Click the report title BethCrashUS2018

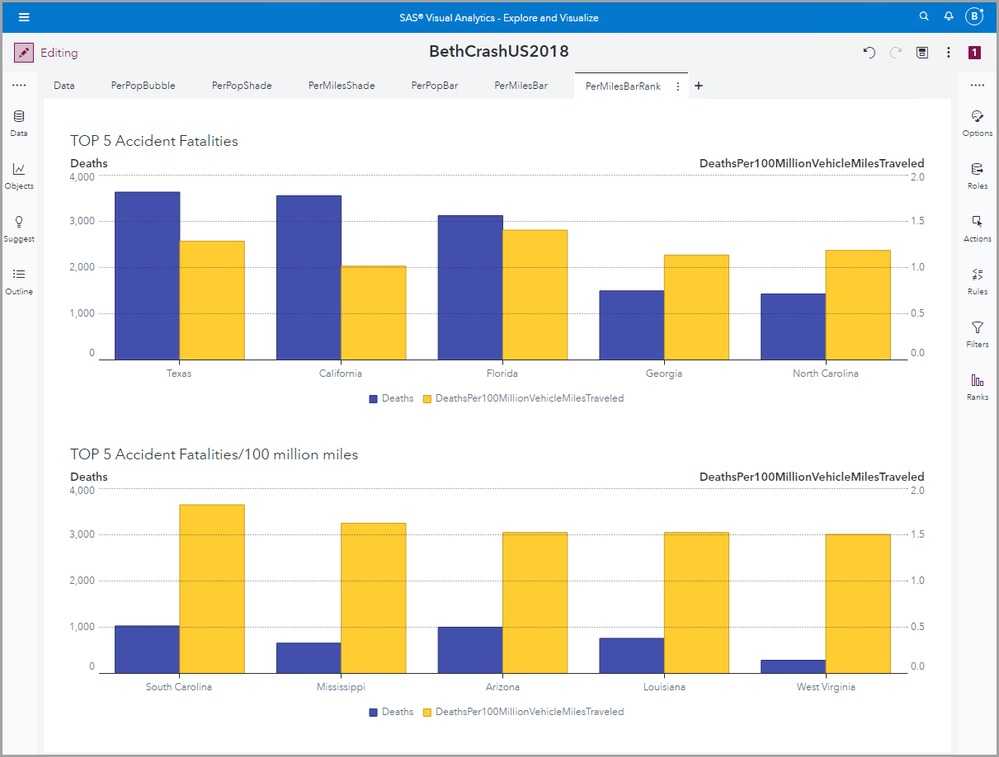499,52
